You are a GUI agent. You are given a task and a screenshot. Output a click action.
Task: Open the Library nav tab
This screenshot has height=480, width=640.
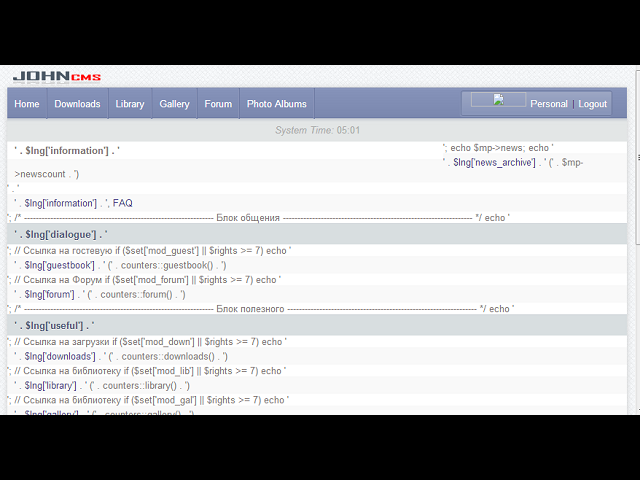coord(130,104)
